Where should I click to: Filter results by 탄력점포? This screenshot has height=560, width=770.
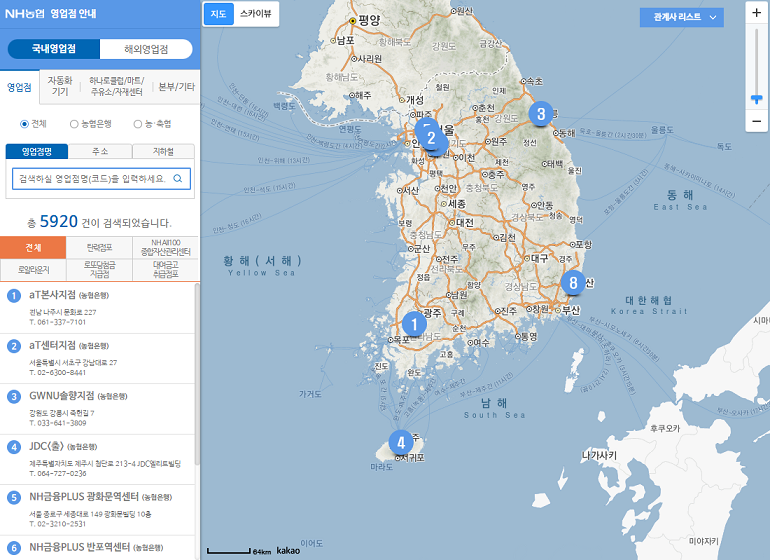click(99, 248)
